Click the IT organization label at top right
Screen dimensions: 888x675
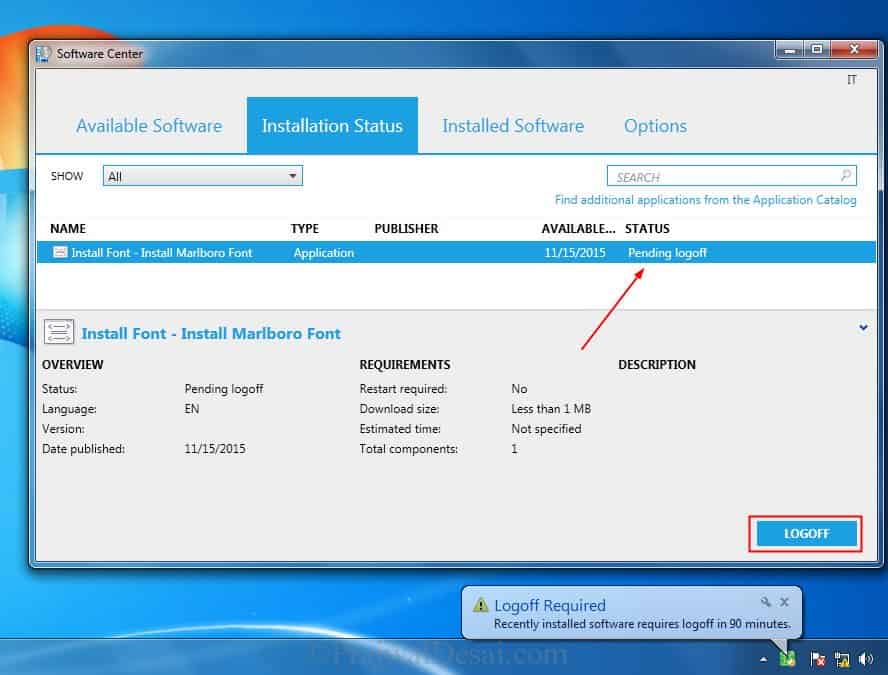click(851, 80)
